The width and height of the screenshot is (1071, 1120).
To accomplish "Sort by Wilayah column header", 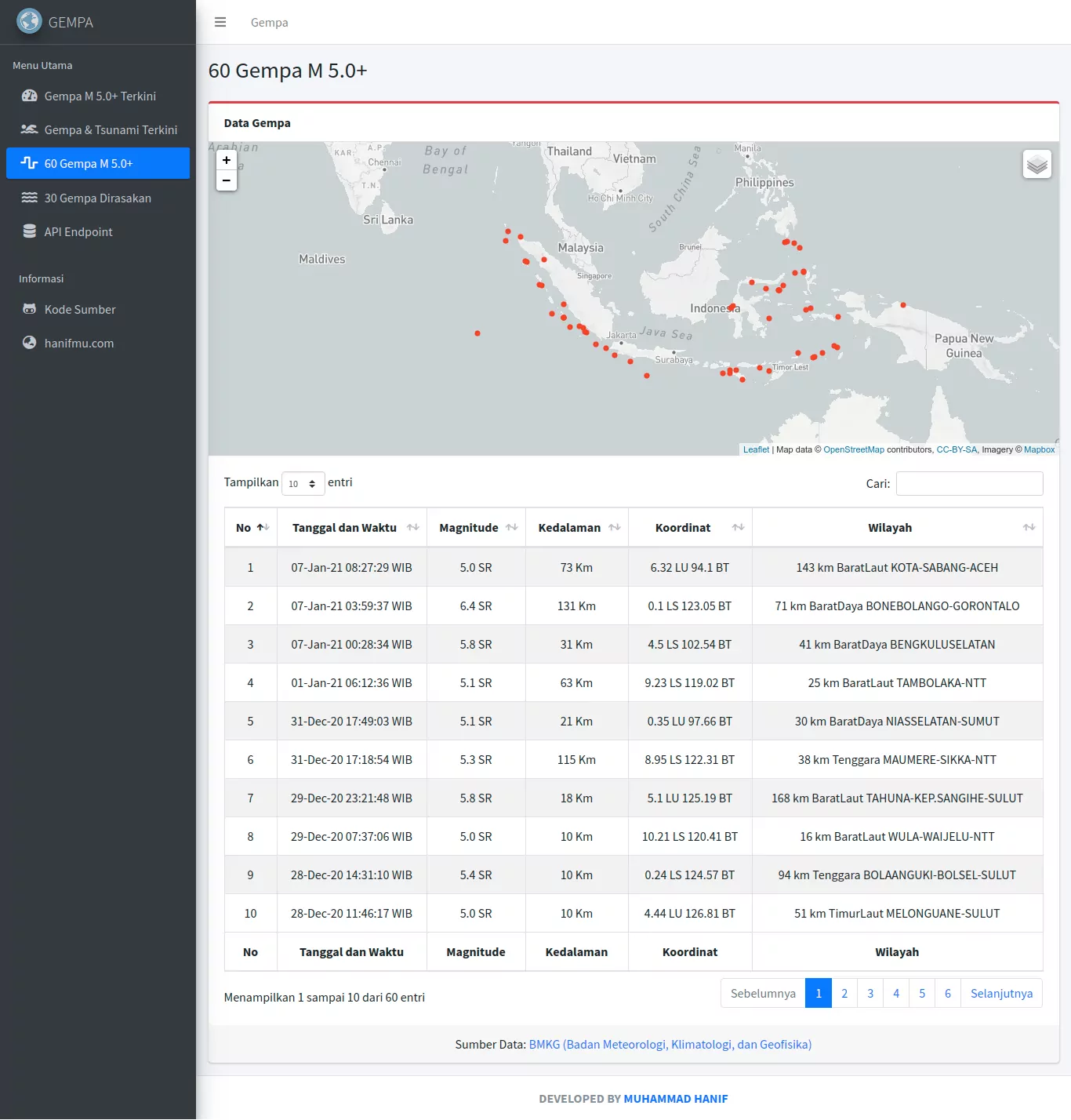I will pyautogui.click(x=897, y=528).
